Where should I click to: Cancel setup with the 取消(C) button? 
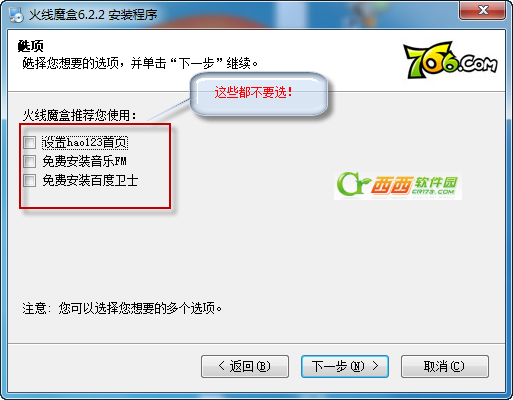pyautogui.click(x=445, y=366)
